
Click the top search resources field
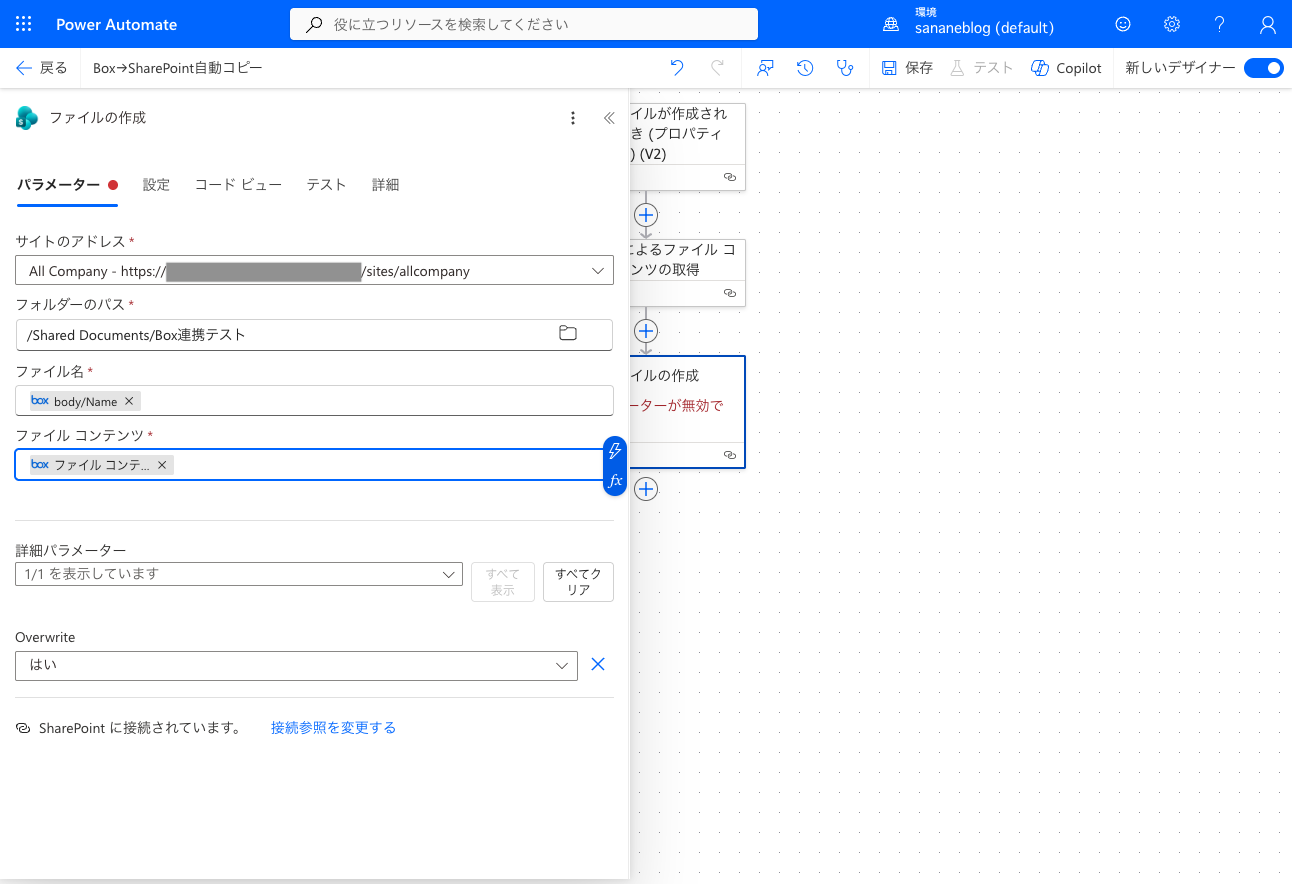[x=524, y=24]
